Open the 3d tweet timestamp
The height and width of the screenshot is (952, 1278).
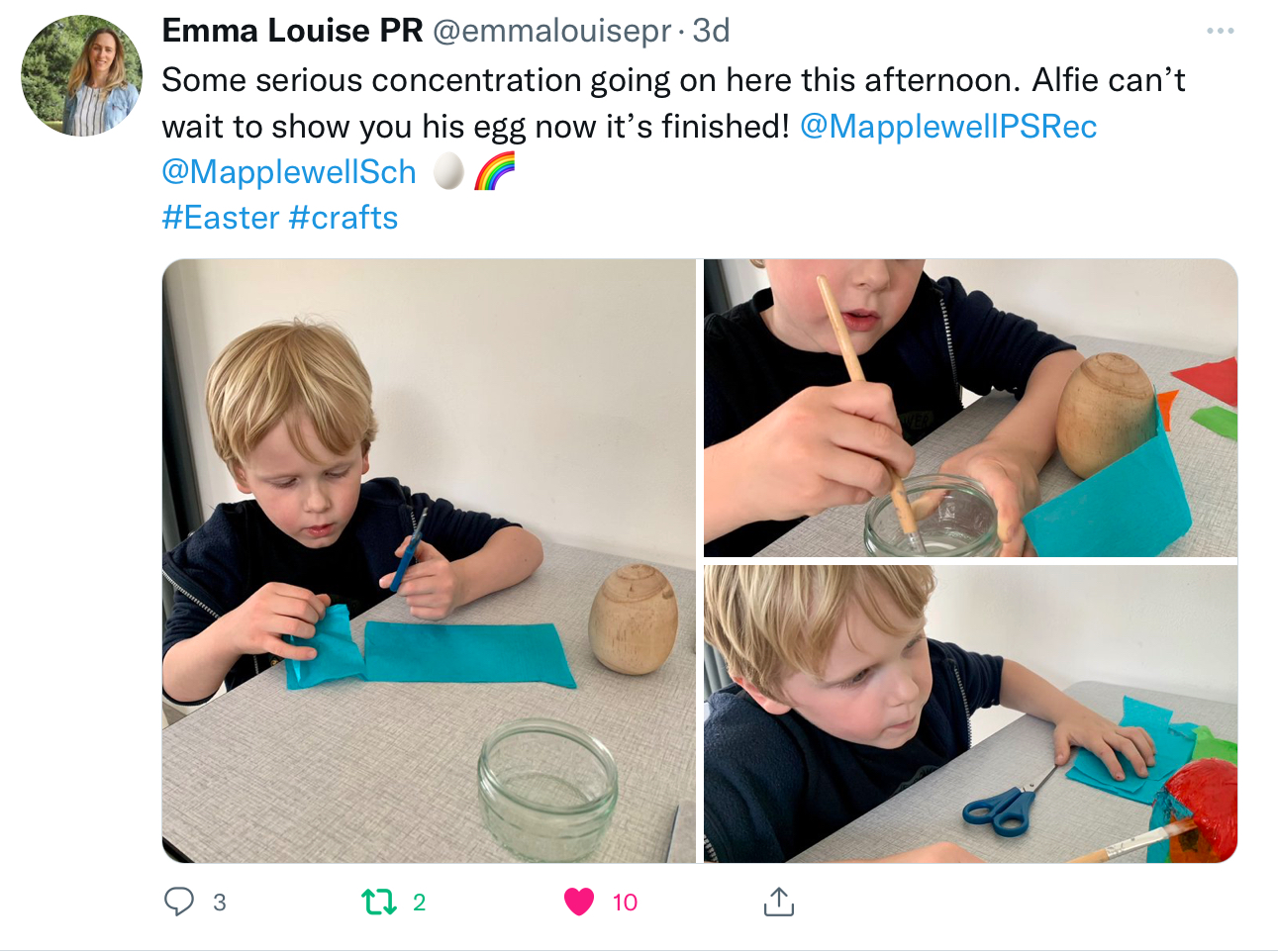pyautogui.click(x=711, y=31)
